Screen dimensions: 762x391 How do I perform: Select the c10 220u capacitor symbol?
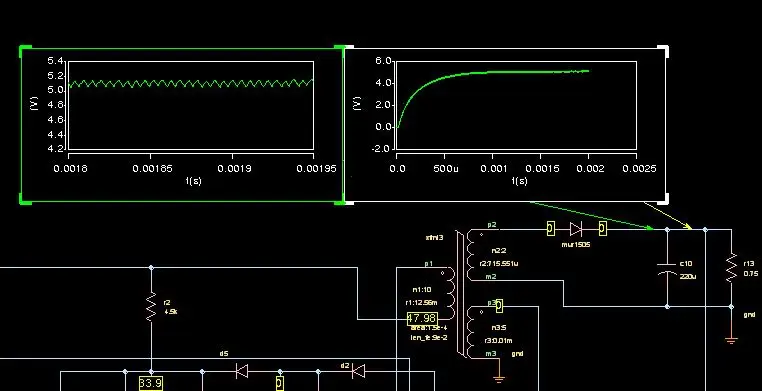[667, 269]
